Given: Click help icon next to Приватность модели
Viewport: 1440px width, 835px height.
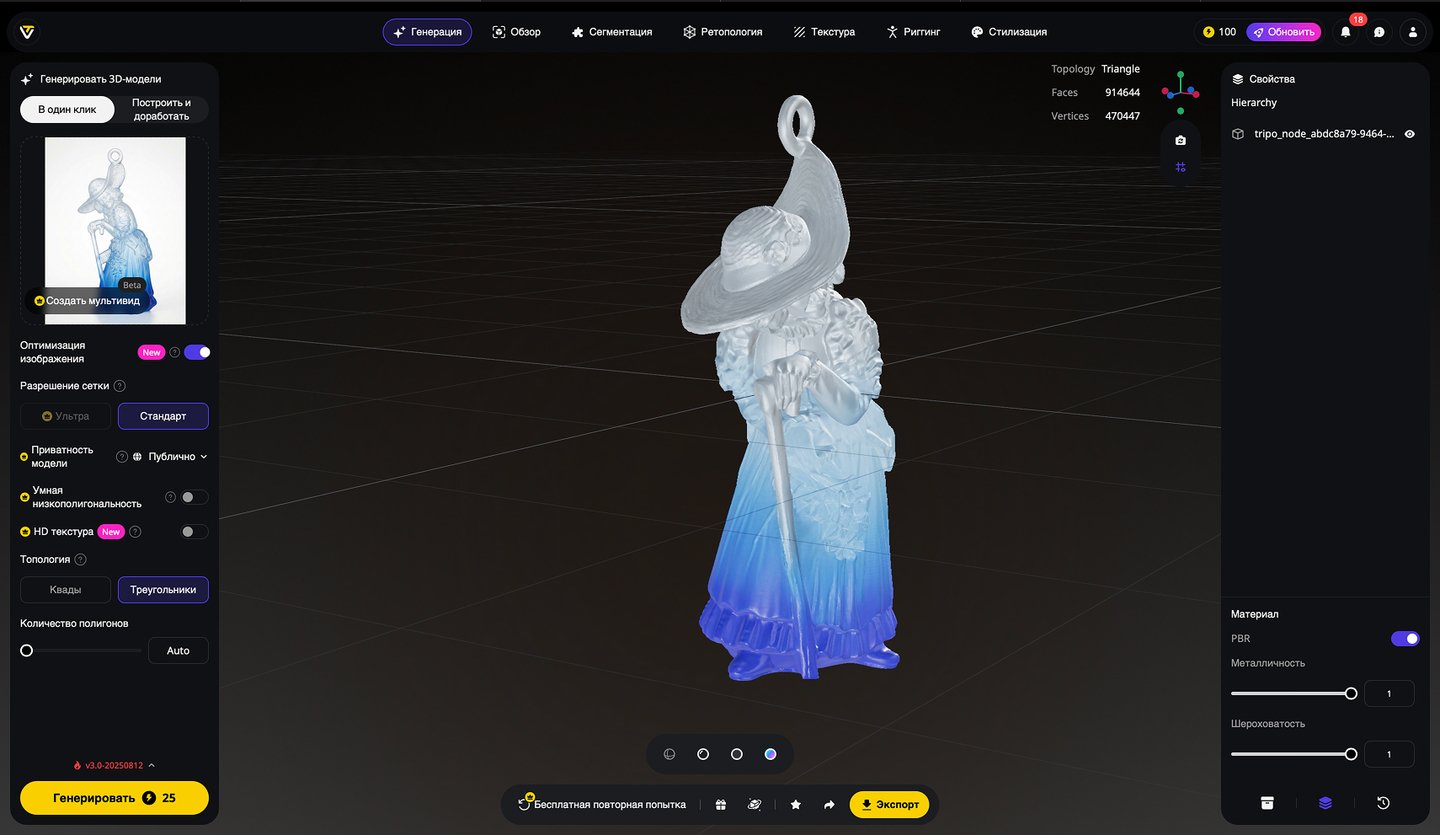Looking at the screenshot, I should pyautogui.click(x=122, y=457).
